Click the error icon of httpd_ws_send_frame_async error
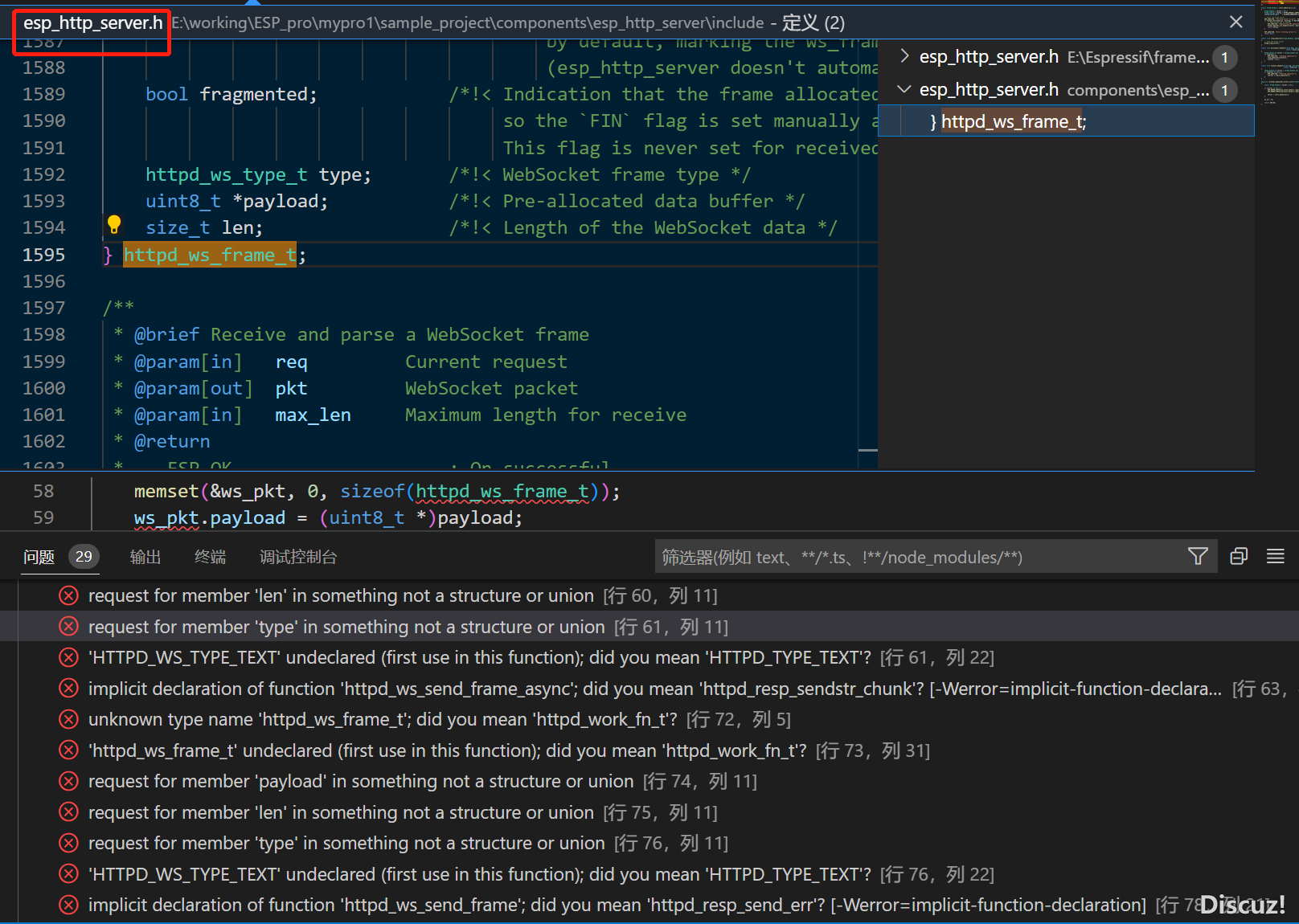 pos(69,689)
